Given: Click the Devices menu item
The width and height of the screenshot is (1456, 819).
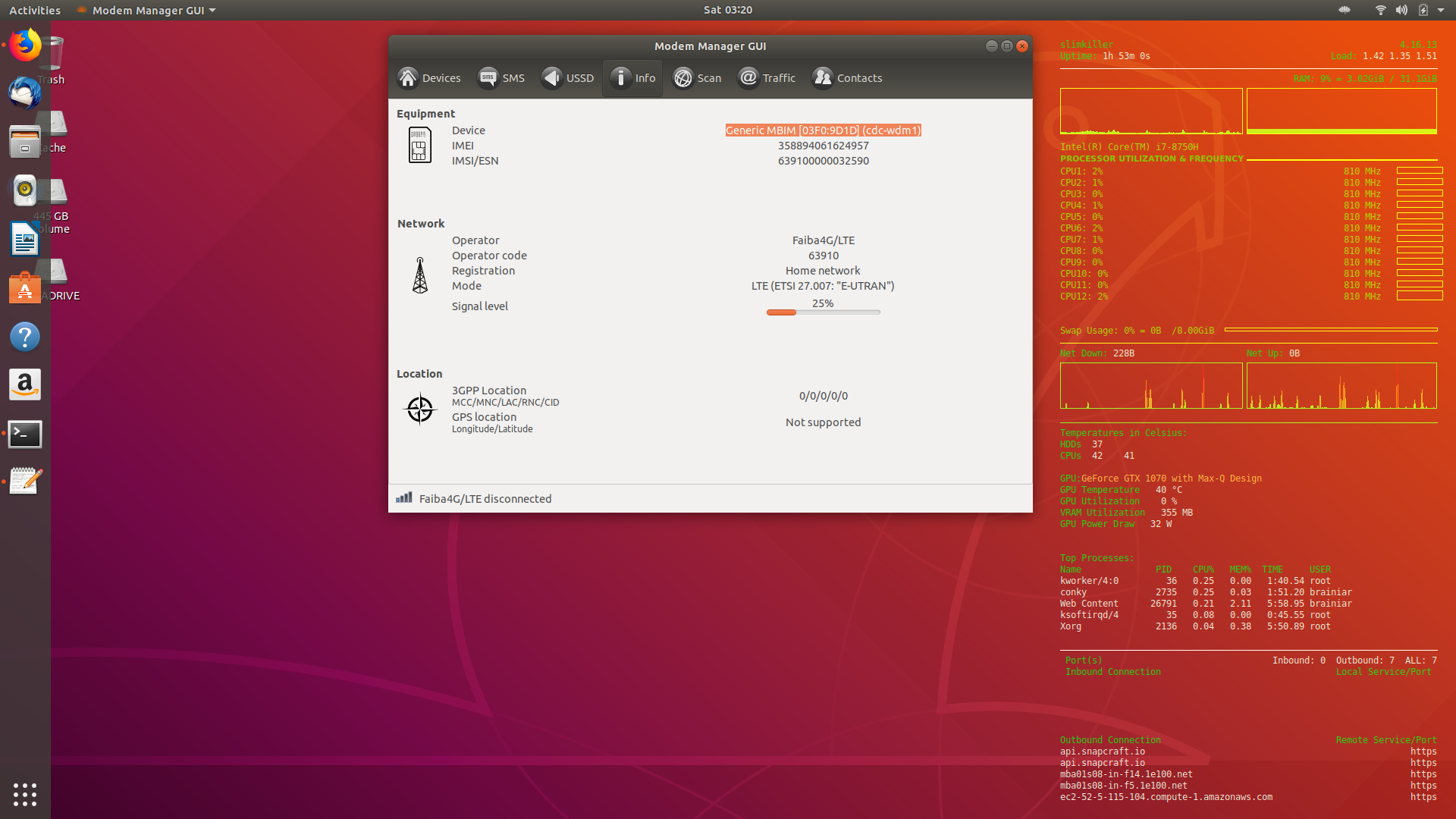Looking at the screenshot, I should [431, 76].
